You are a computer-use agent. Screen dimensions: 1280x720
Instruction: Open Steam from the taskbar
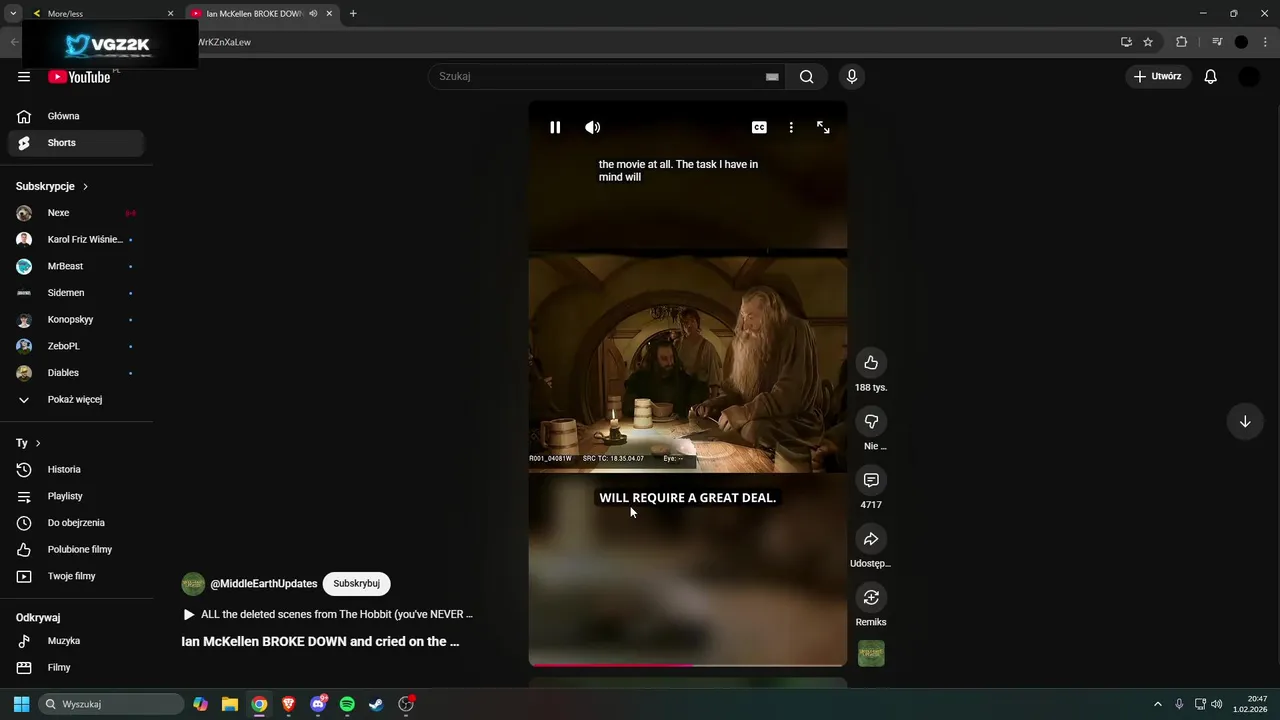[x=376, y=704]
